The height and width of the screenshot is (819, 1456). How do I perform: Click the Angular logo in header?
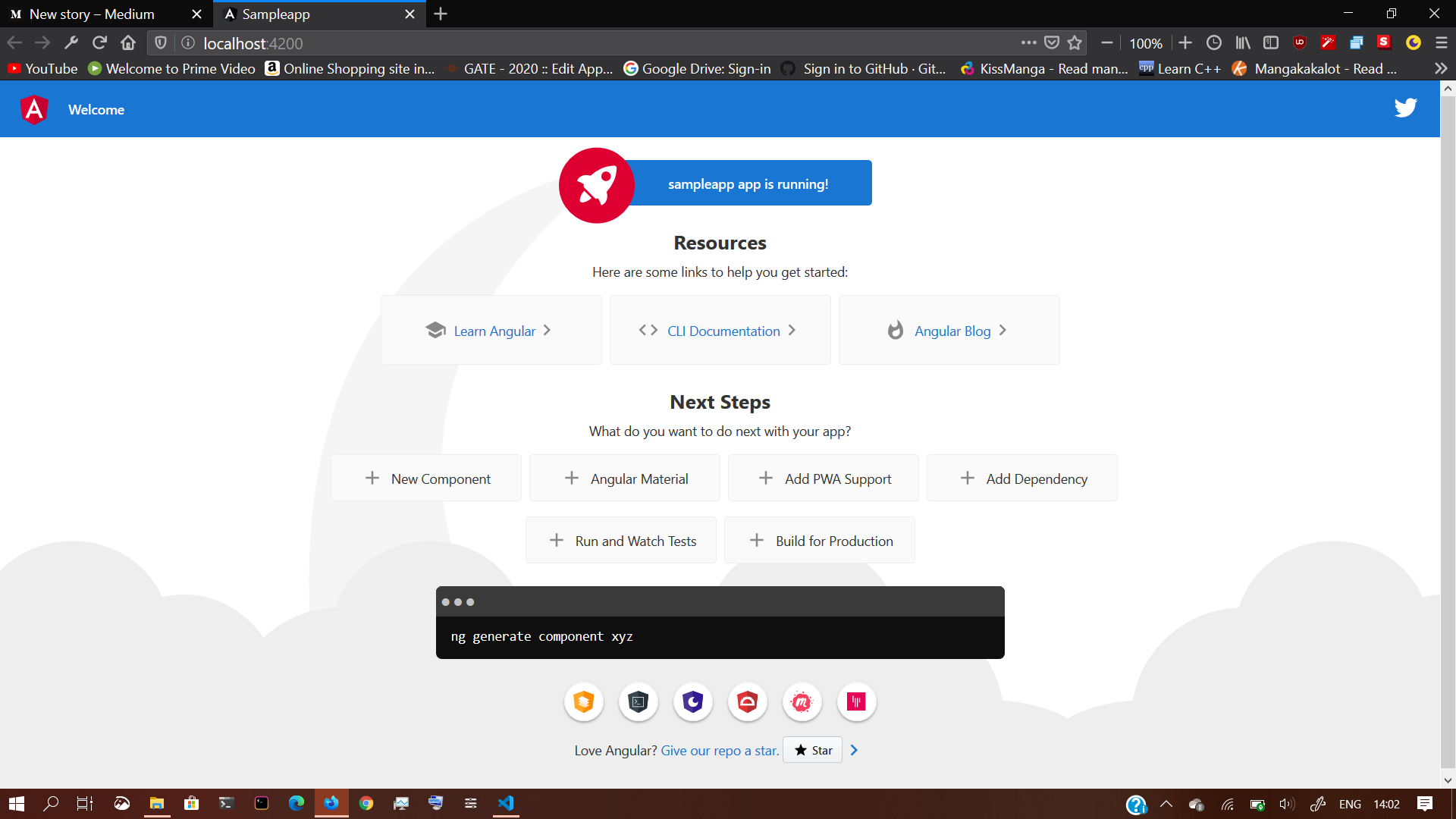[x=34, y=109]
